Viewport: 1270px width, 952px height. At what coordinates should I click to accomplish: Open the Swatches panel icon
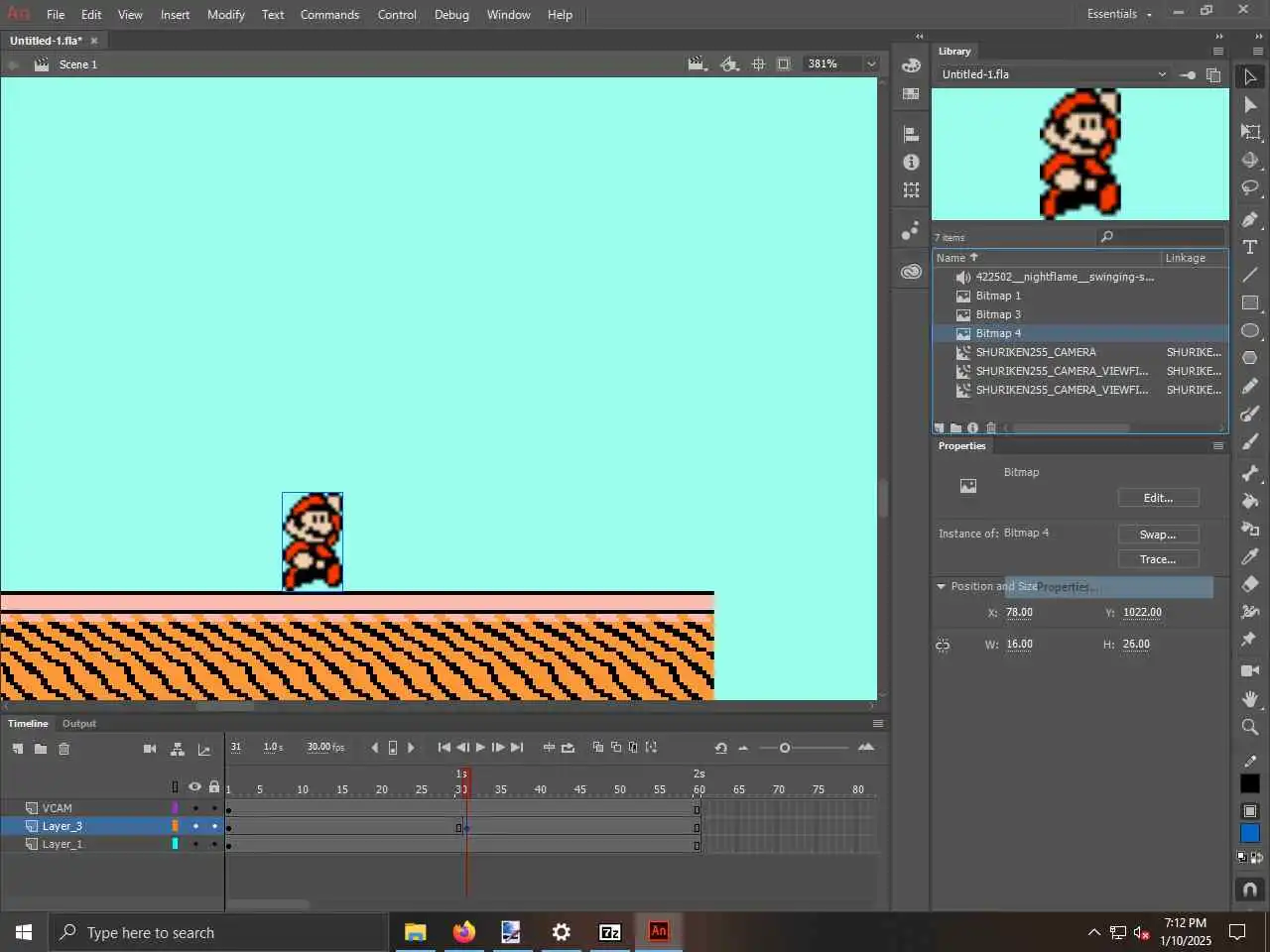pos(911,94)
